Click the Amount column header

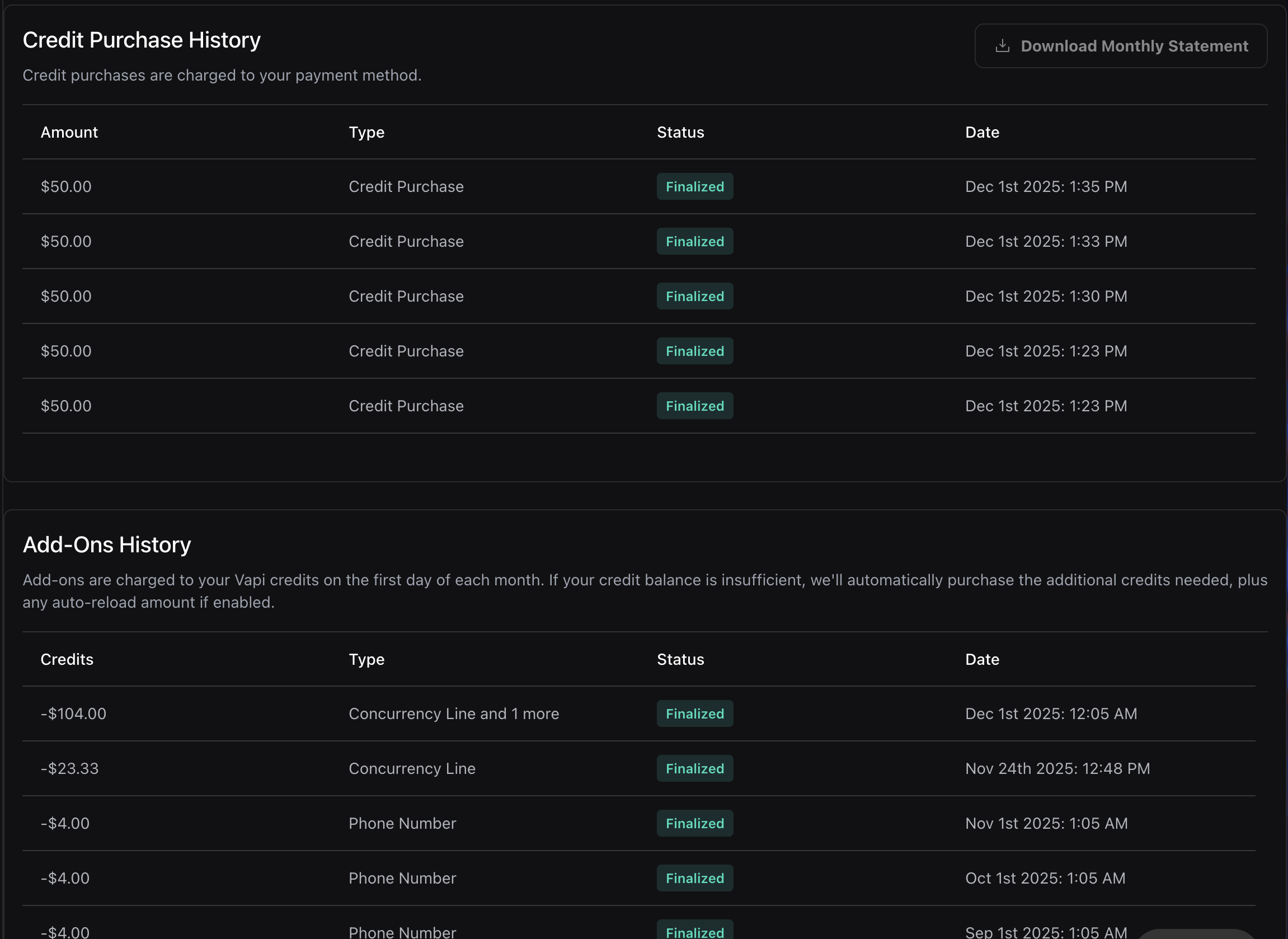click(69, 133)
